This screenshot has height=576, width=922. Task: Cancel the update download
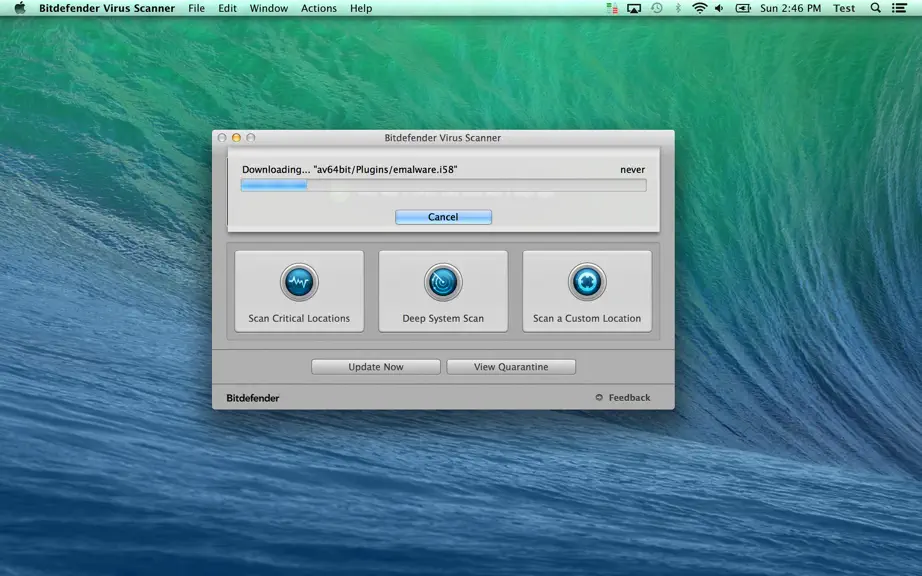[443, 217]
